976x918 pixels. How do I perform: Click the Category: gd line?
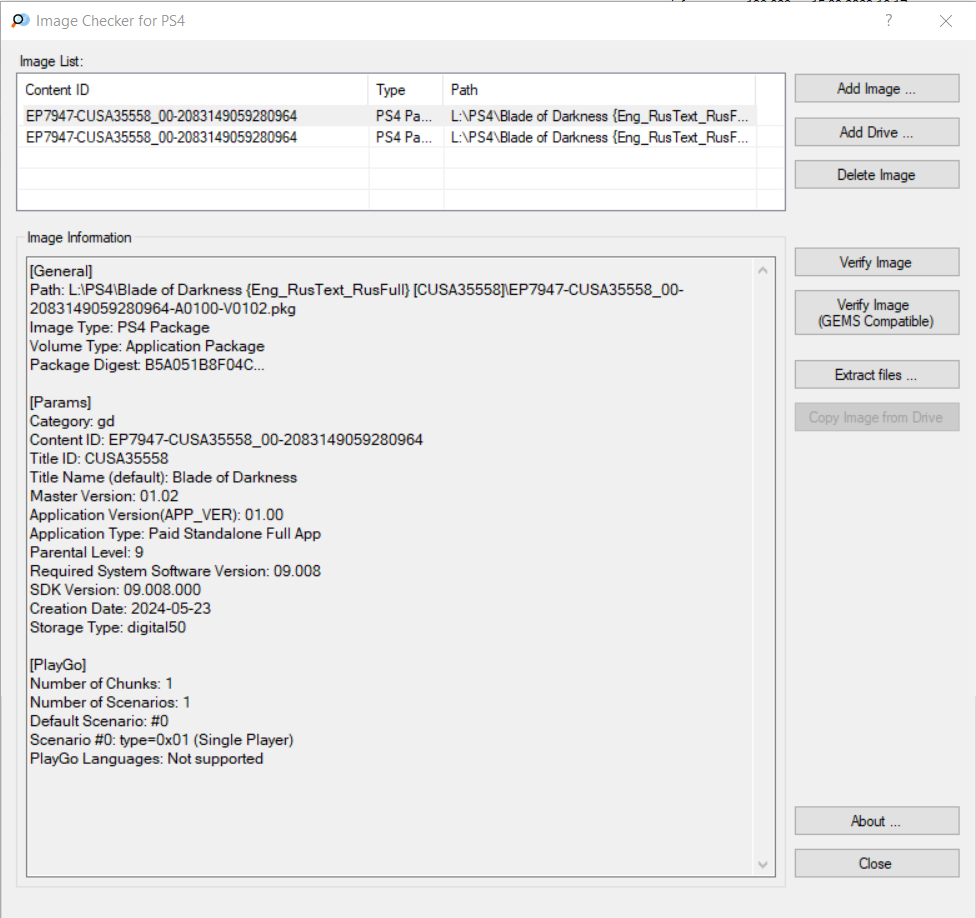coord(72,421)
